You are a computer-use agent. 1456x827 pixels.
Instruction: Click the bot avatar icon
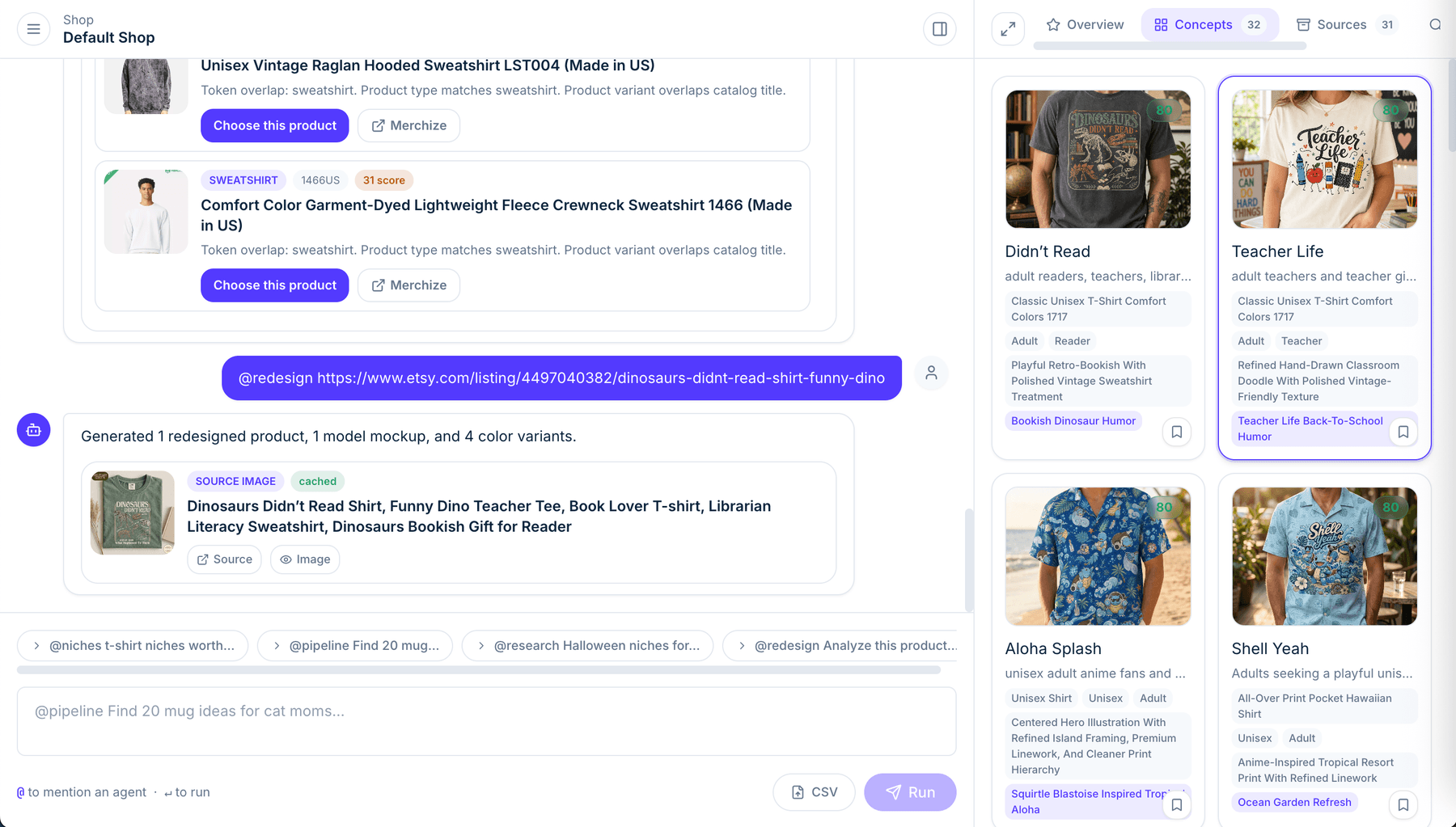(33, 430)
